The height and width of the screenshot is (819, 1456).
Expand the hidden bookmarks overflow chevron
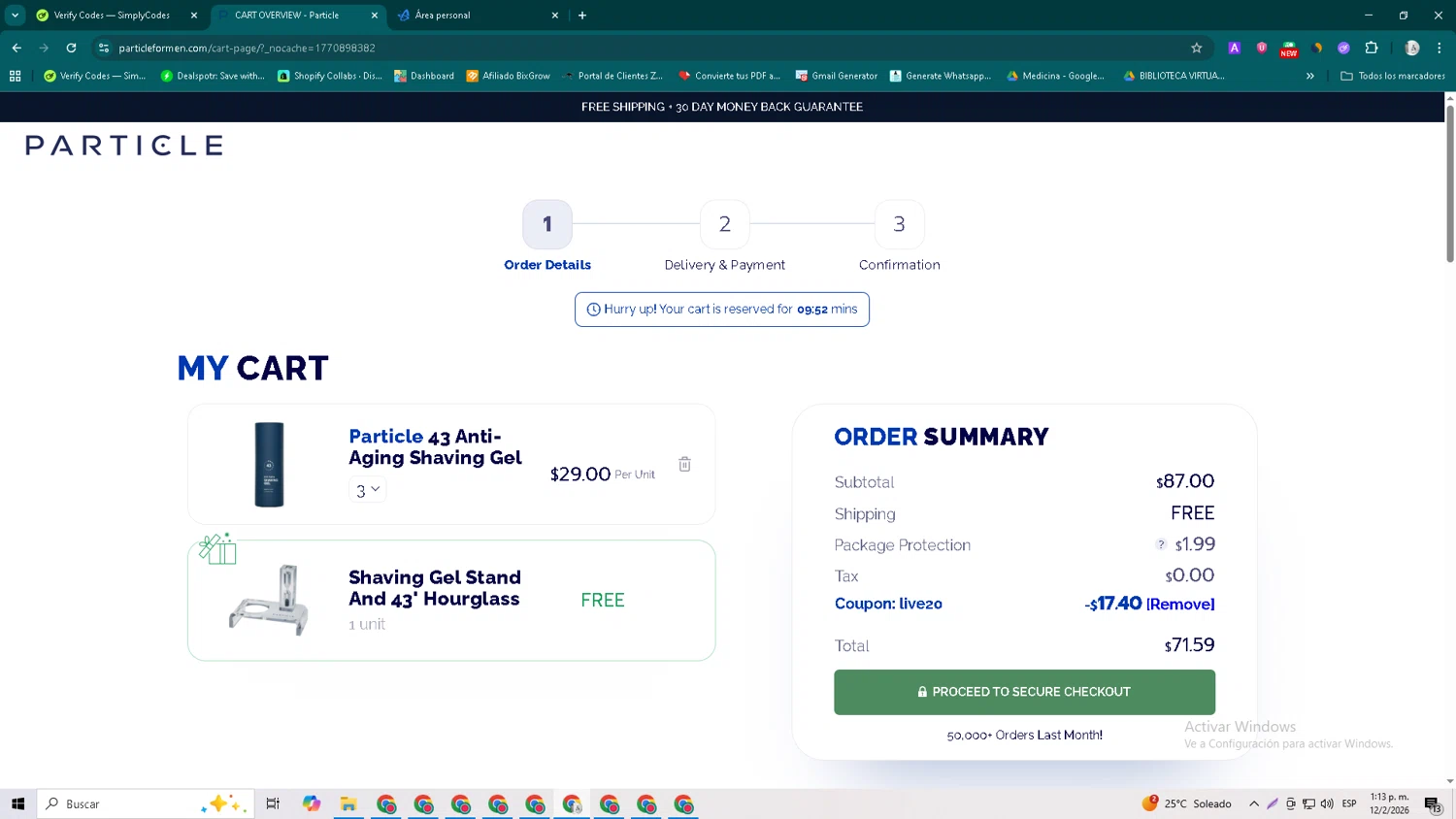[x=1310, y=76]
